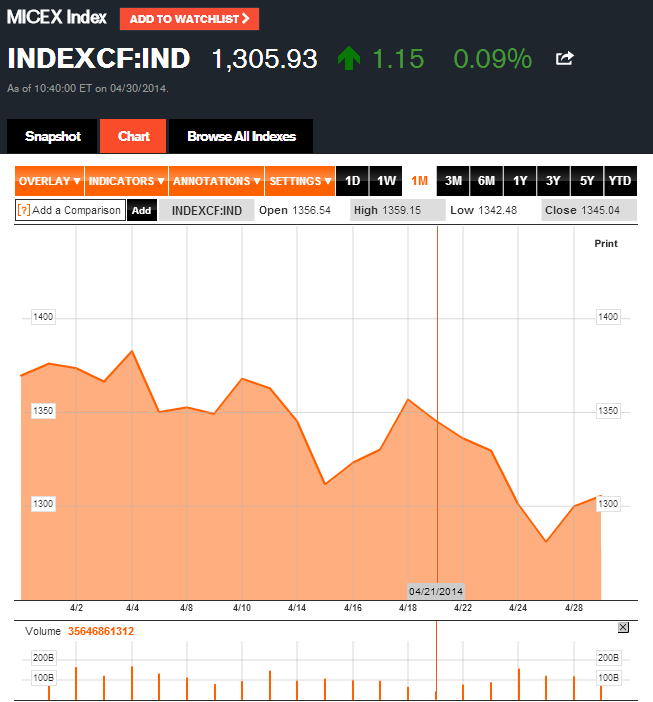Viewport: 653px width, 702px height.
Task: Click the black Add comparison button
Action: click(142, 210)
